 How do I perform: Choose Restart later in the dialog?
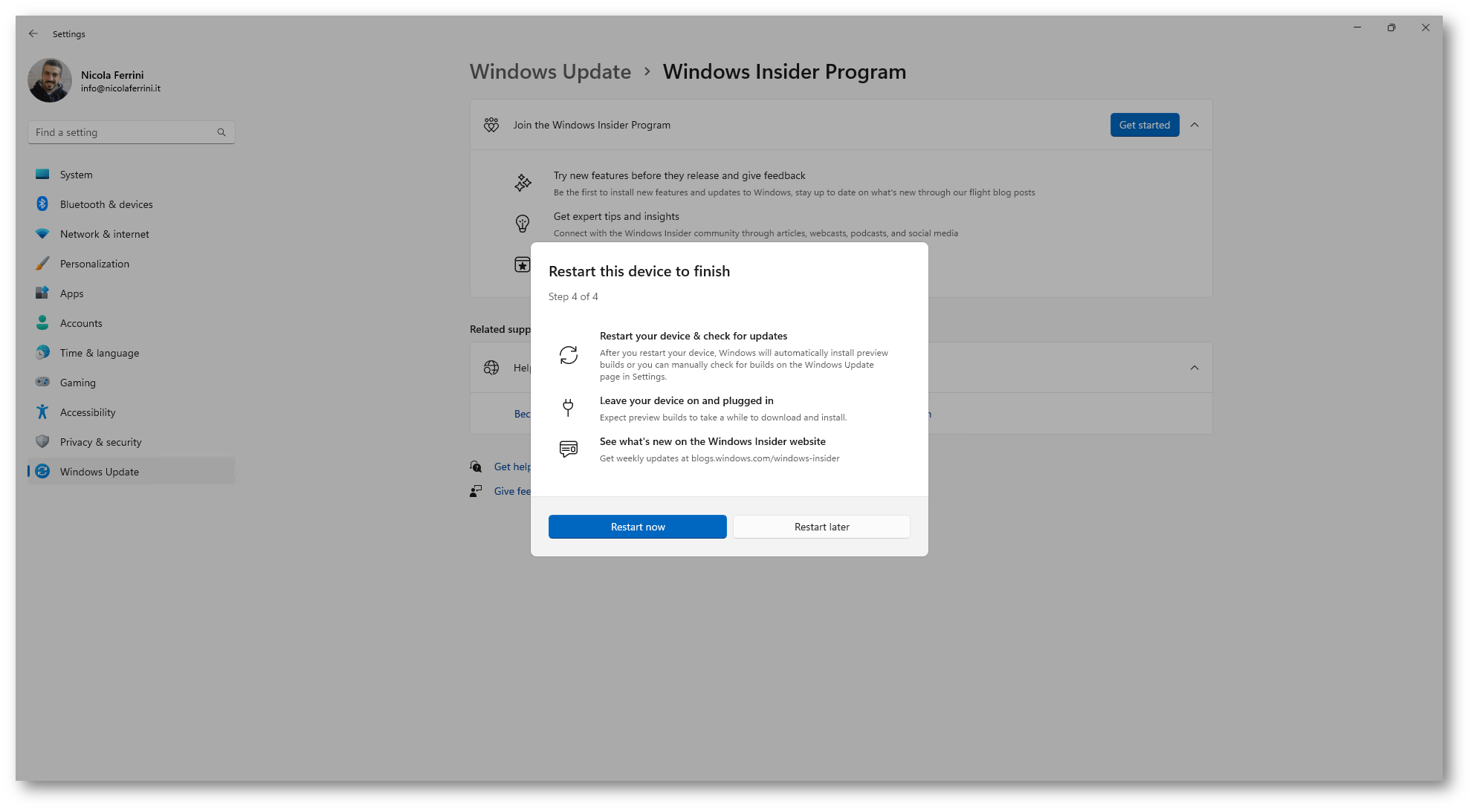pos(821,527)
